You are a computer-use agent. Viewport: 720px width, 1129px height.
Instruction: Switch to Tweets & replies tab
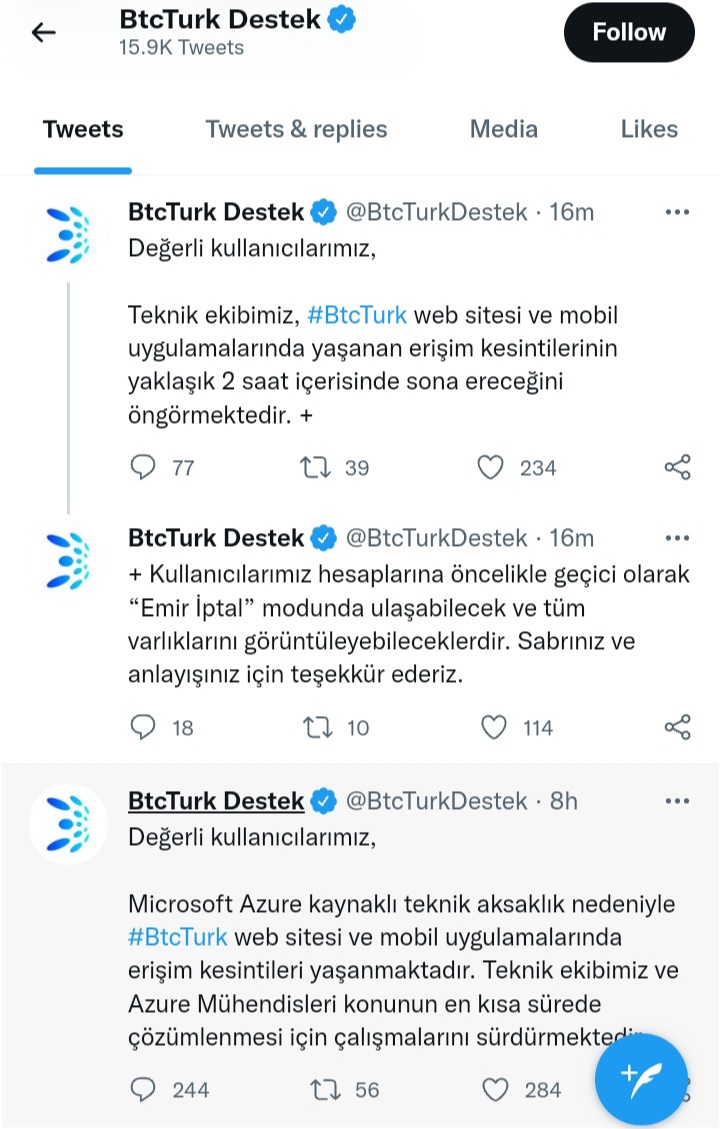click(296, 129)
